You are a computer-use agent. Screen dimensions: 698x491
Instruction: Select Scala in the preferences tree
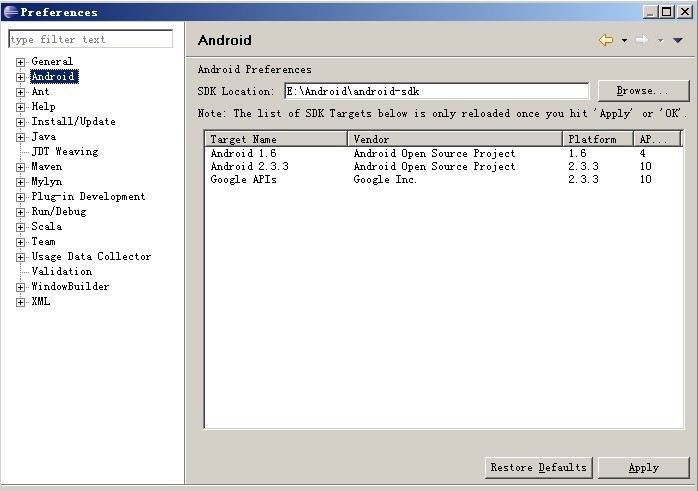pos(47,227)
